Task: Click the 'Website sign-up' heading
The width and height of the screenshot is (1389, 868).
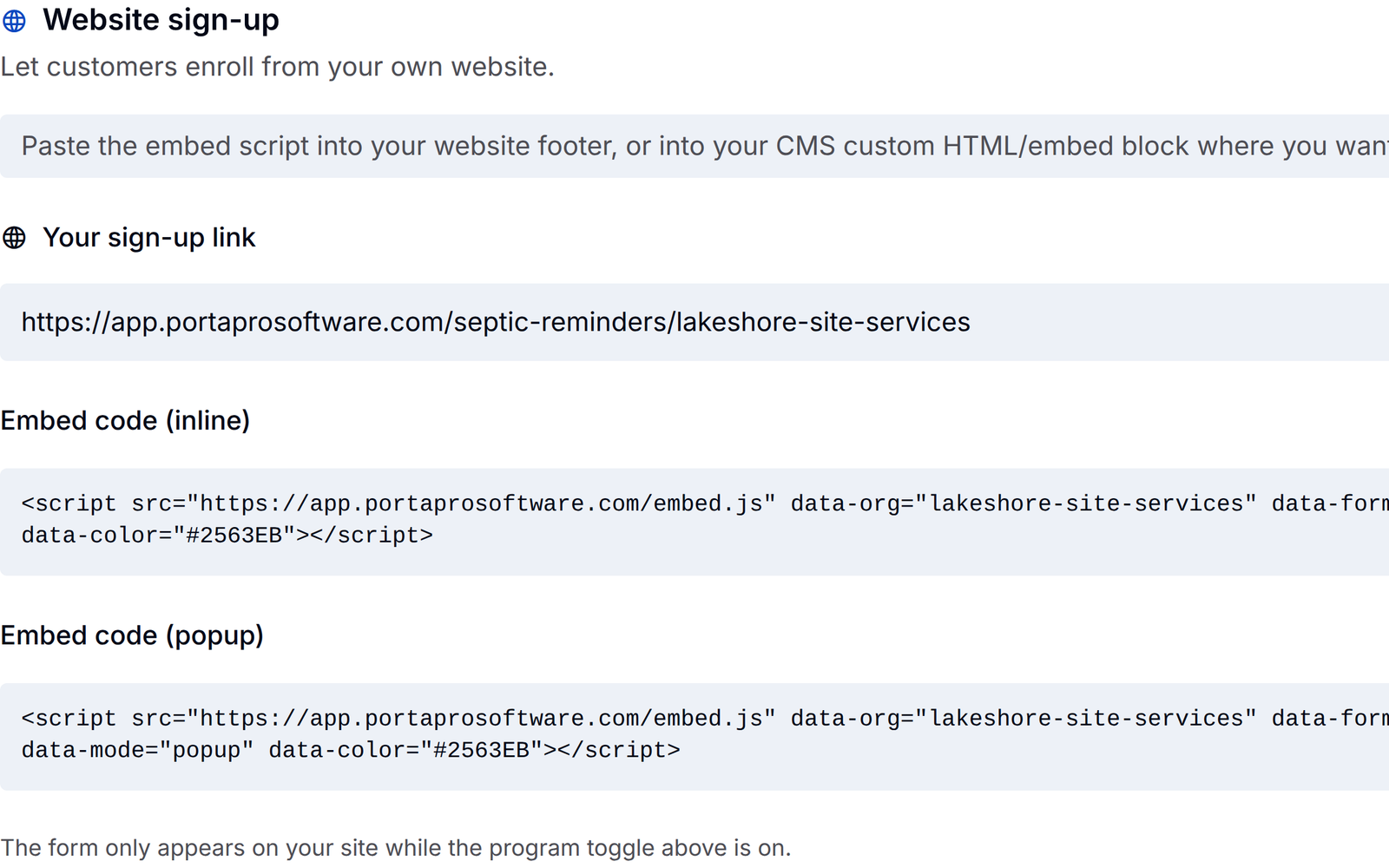Action: click(x=161, y=20)
